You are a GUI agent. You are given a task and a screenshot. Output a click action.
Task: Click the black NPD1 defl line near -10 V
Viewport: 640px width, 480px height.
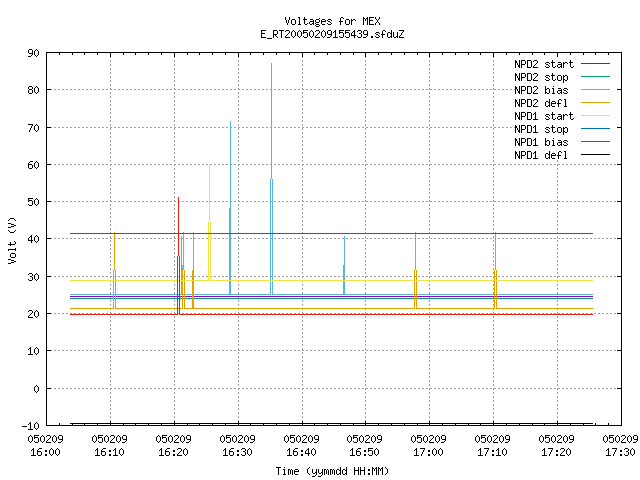point(331,424)
